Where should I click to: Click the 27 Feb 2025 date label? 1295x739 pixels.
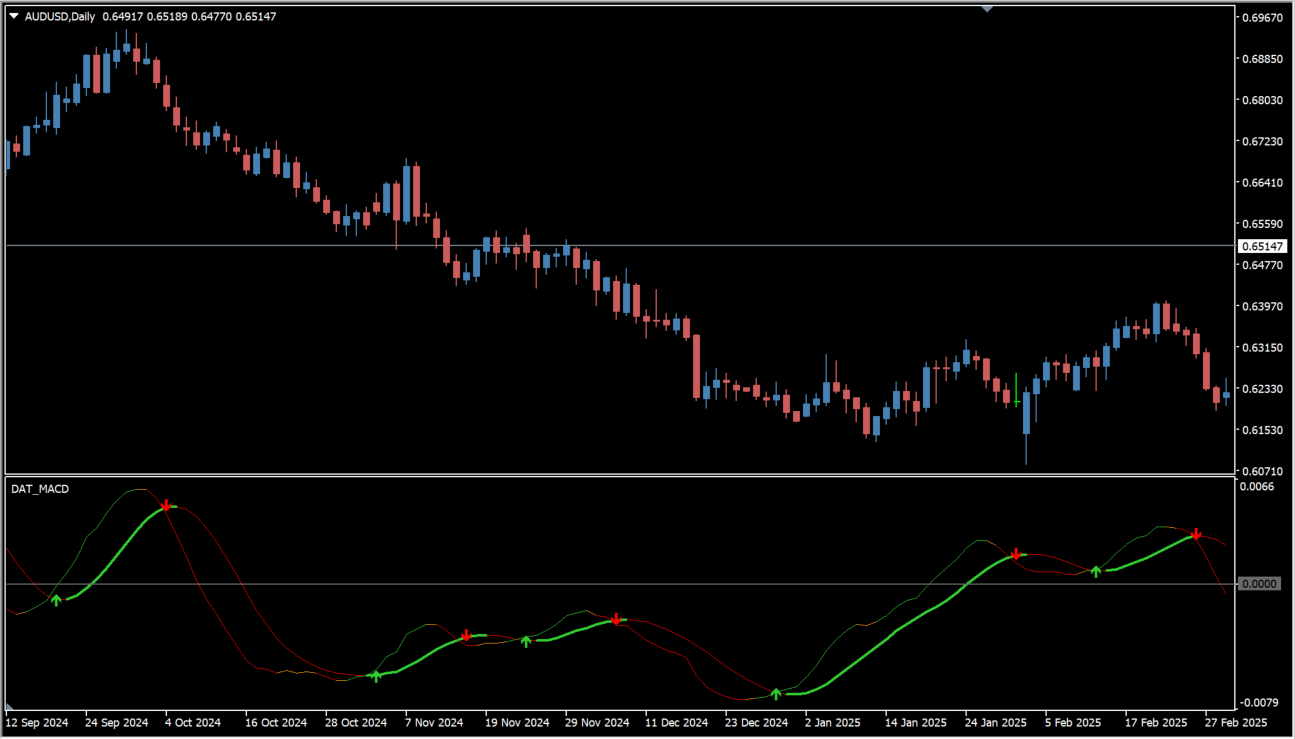pyautogui.click(x=1236, y=722)
